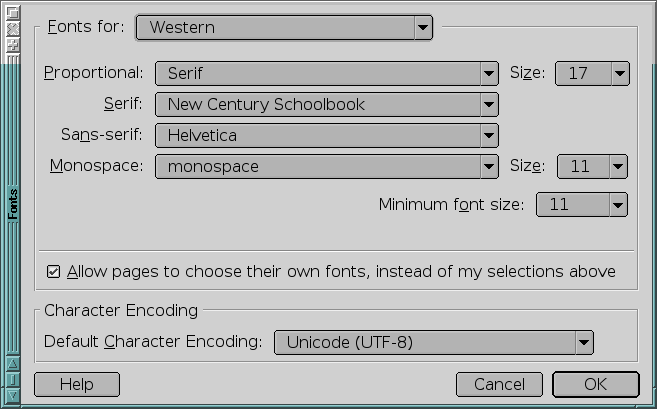Screen dimensions: 657x409
Task: Open the Monospace Size dropdown showing 11
Action: [x=592, y=166]
